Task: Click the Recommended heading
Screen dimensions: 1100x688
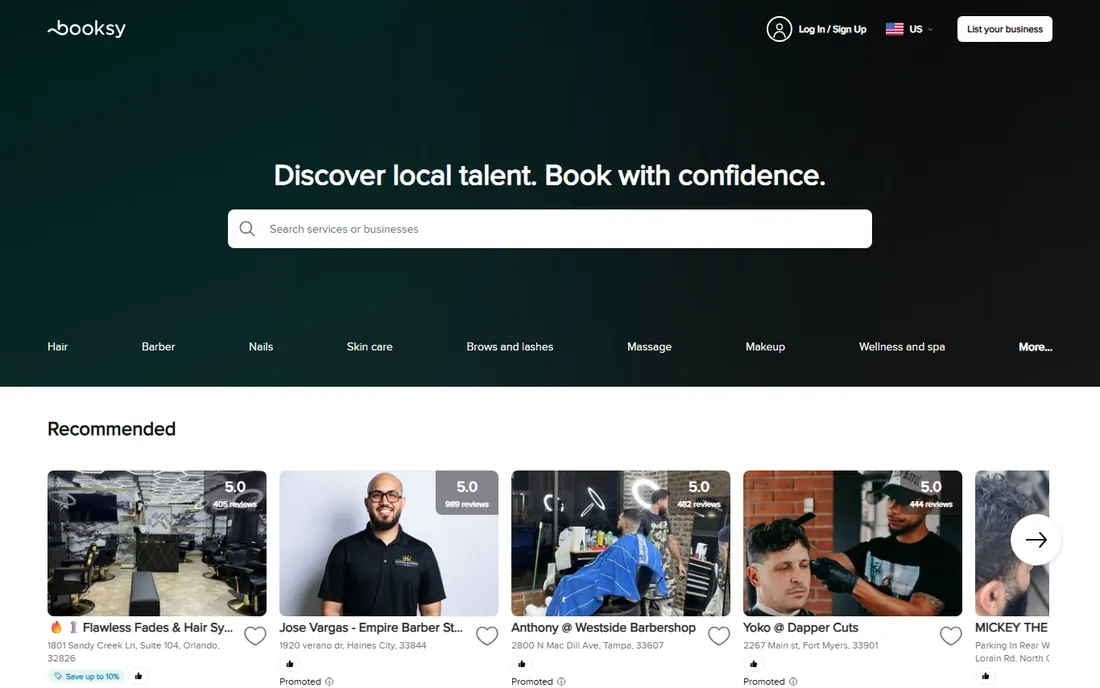Action: [x=112, y=429]
